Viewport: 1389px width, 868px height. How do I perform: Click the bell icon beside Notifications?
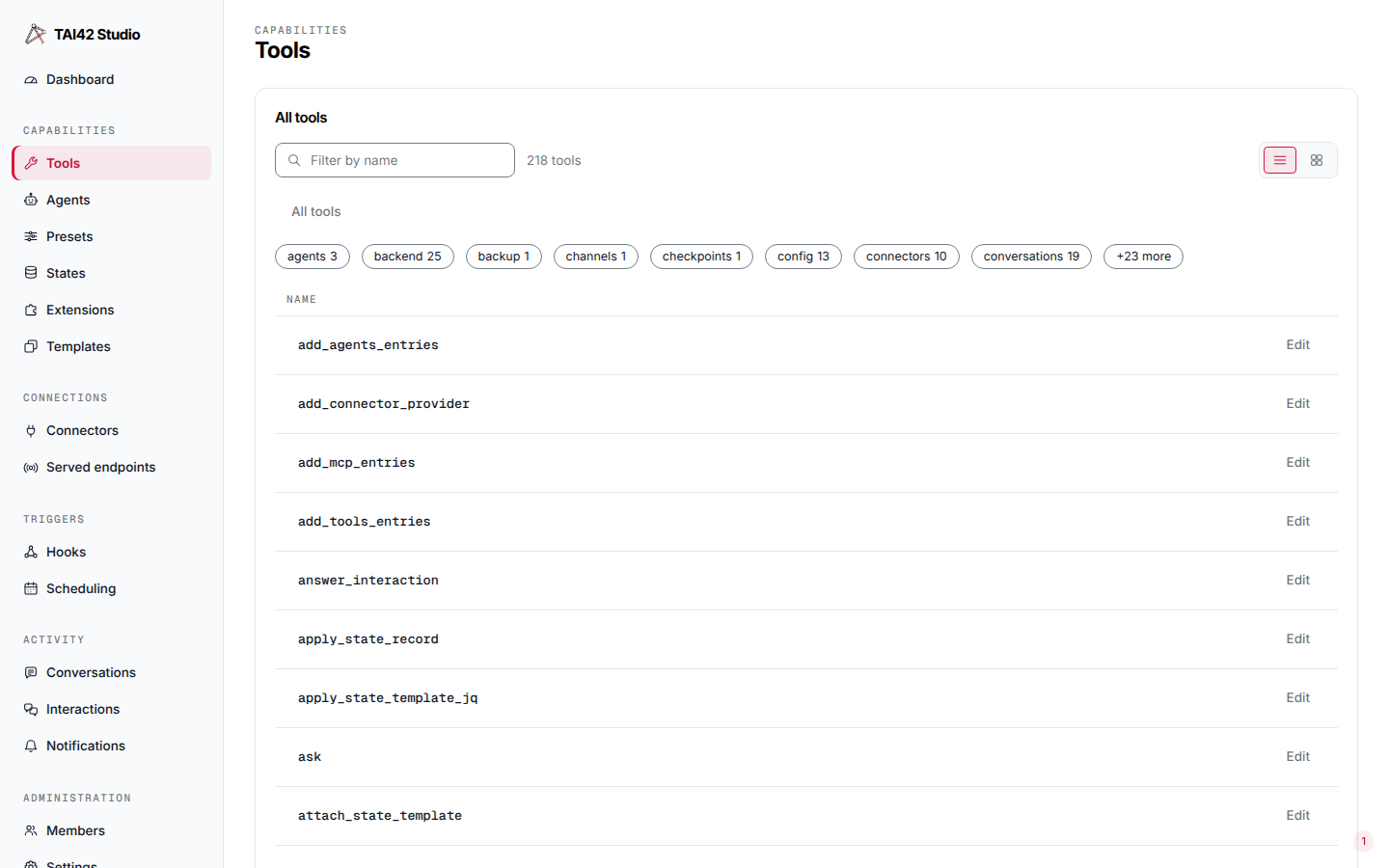click(x=31, y=746)
